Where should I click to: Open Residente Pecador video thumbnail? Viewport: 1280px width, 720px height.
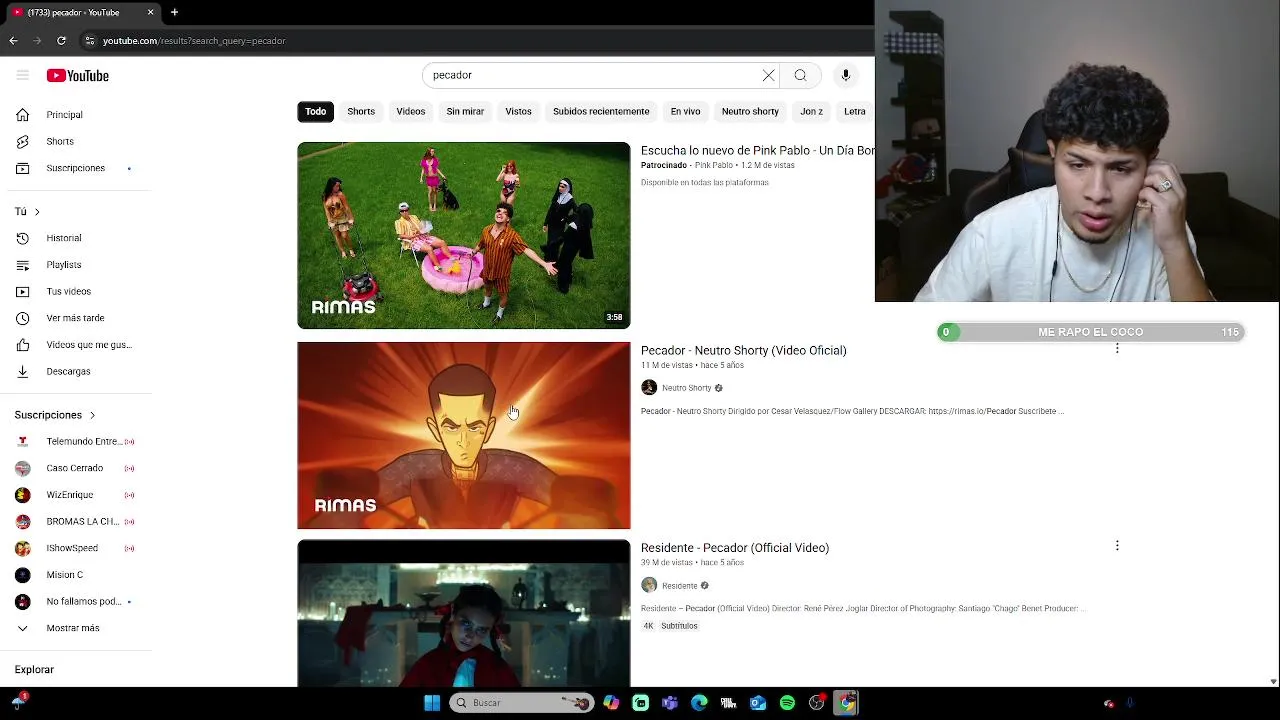[464, 613]
